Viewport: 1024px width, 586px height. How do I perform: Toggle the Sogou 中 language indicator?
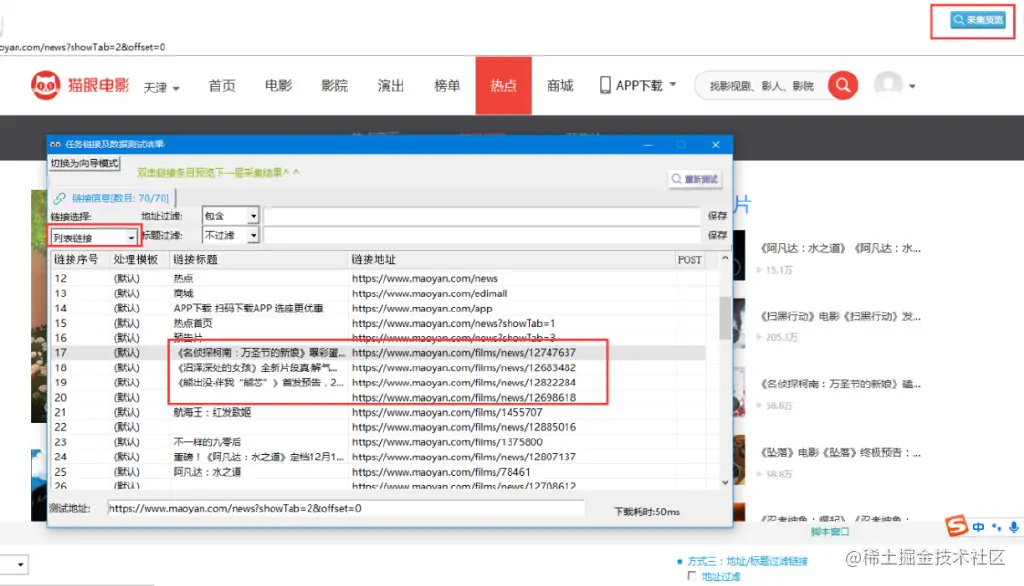[978, 527]
